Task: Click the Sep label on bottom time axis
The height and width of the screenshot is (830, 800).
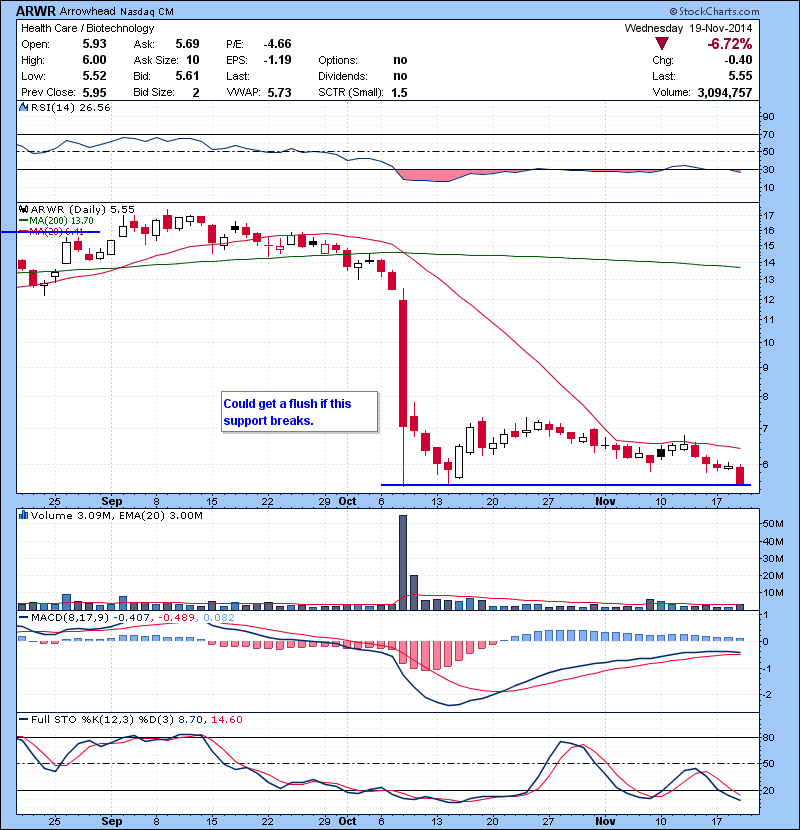Action: [x=112, y=821]
